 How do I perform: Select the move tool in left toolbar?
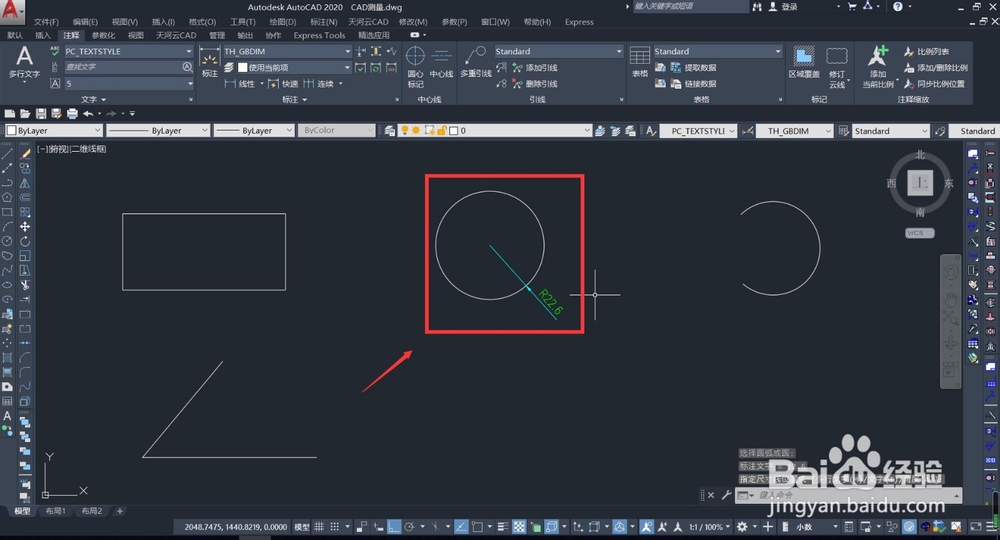[x=25, y=226]
